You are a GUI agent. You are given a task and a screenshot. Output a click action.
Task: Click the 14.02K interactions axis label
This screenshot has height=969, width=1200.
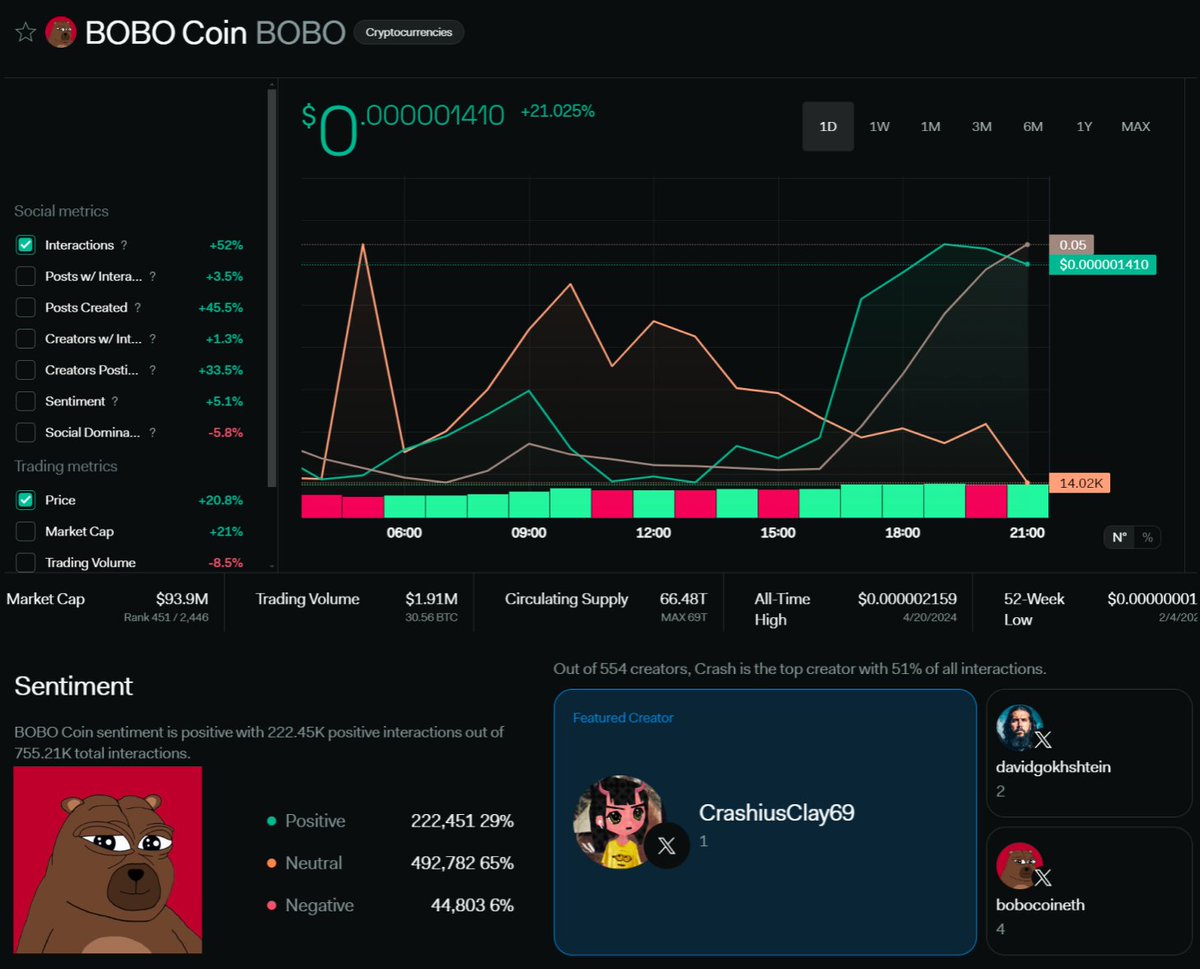tap(1079, 483)
